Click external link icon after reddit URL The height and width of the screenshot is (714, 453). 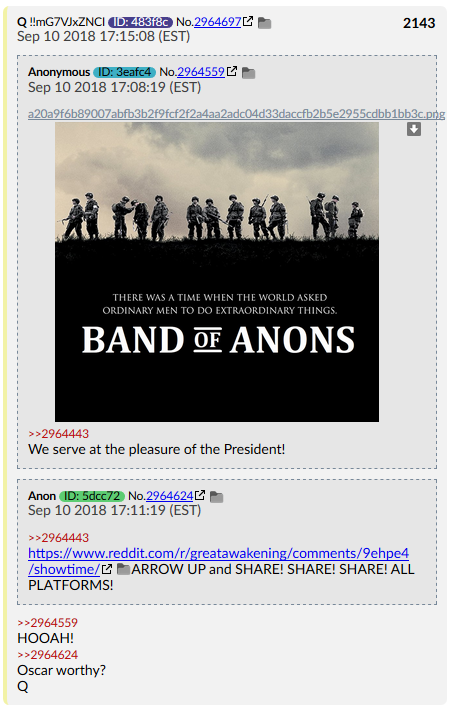107,569
